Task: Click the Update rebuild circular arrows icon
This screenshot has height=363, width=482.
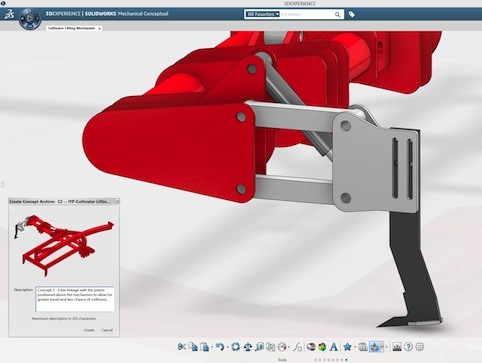Action: click(x=235, y=347)
